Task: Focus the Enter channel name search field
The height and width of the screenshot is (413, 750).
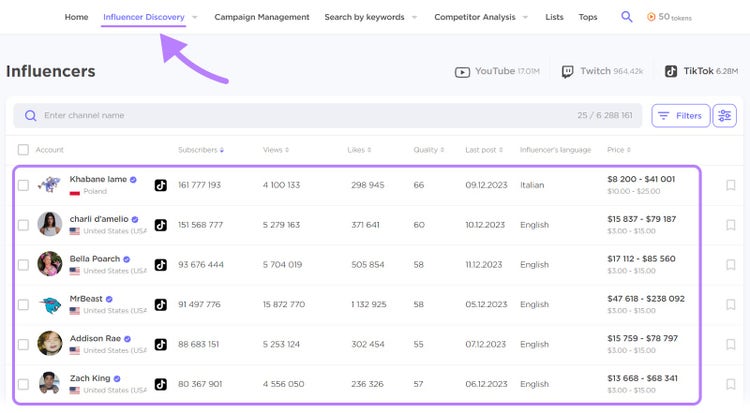Action: pyautogui.click(x=328, y=115)
